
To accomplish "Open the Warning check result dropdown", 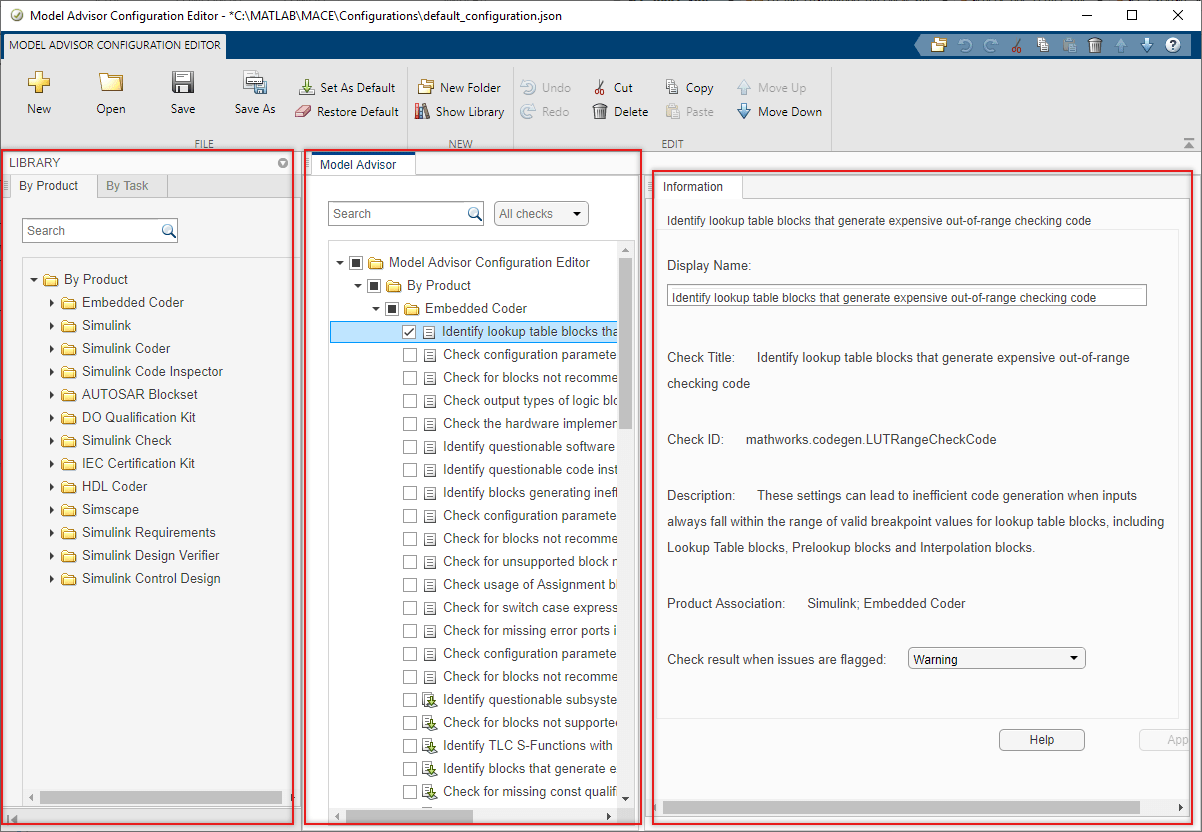I will tap(996, 659).
